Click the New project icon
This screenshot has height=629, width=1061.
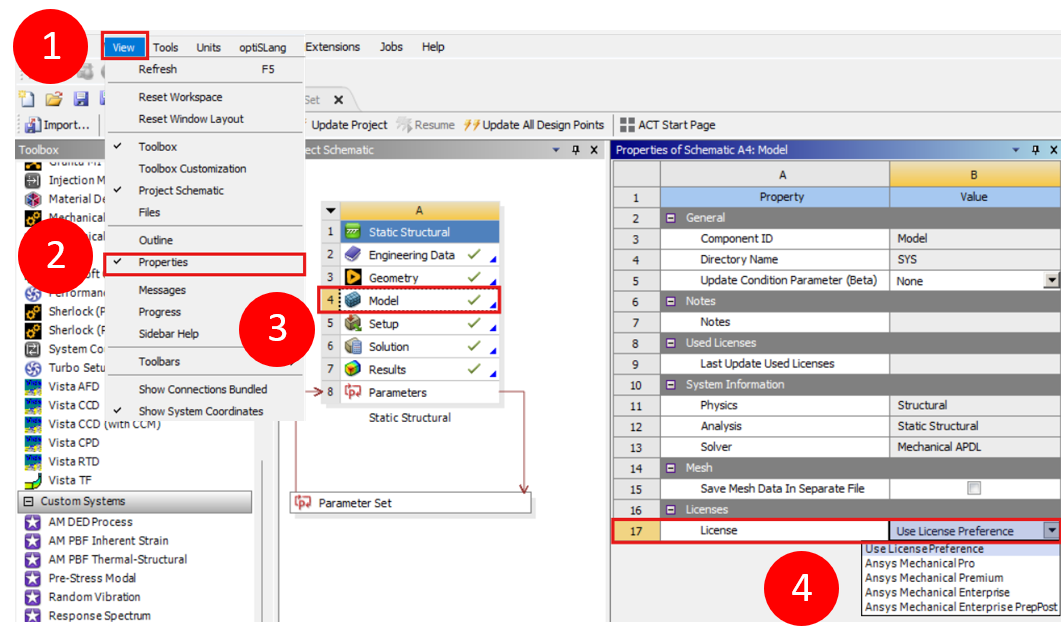(26, 99)
